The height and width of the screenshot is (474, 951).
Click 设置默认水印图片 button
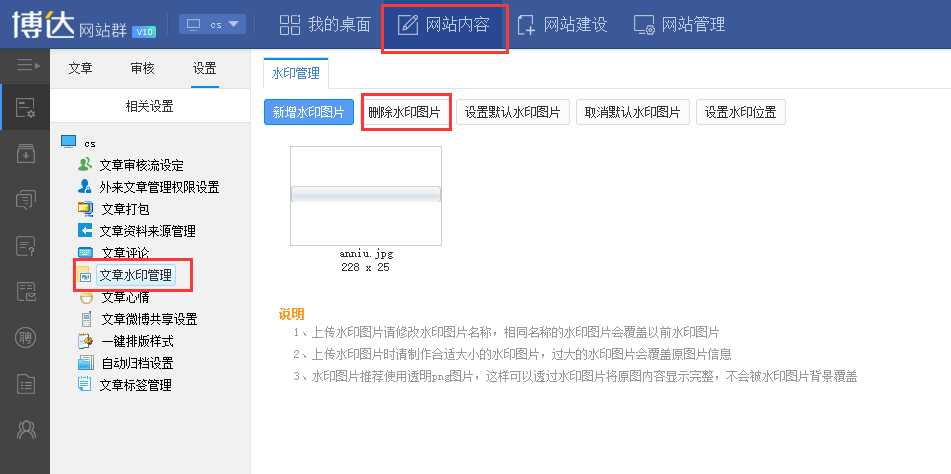click(x=513, y=112)
